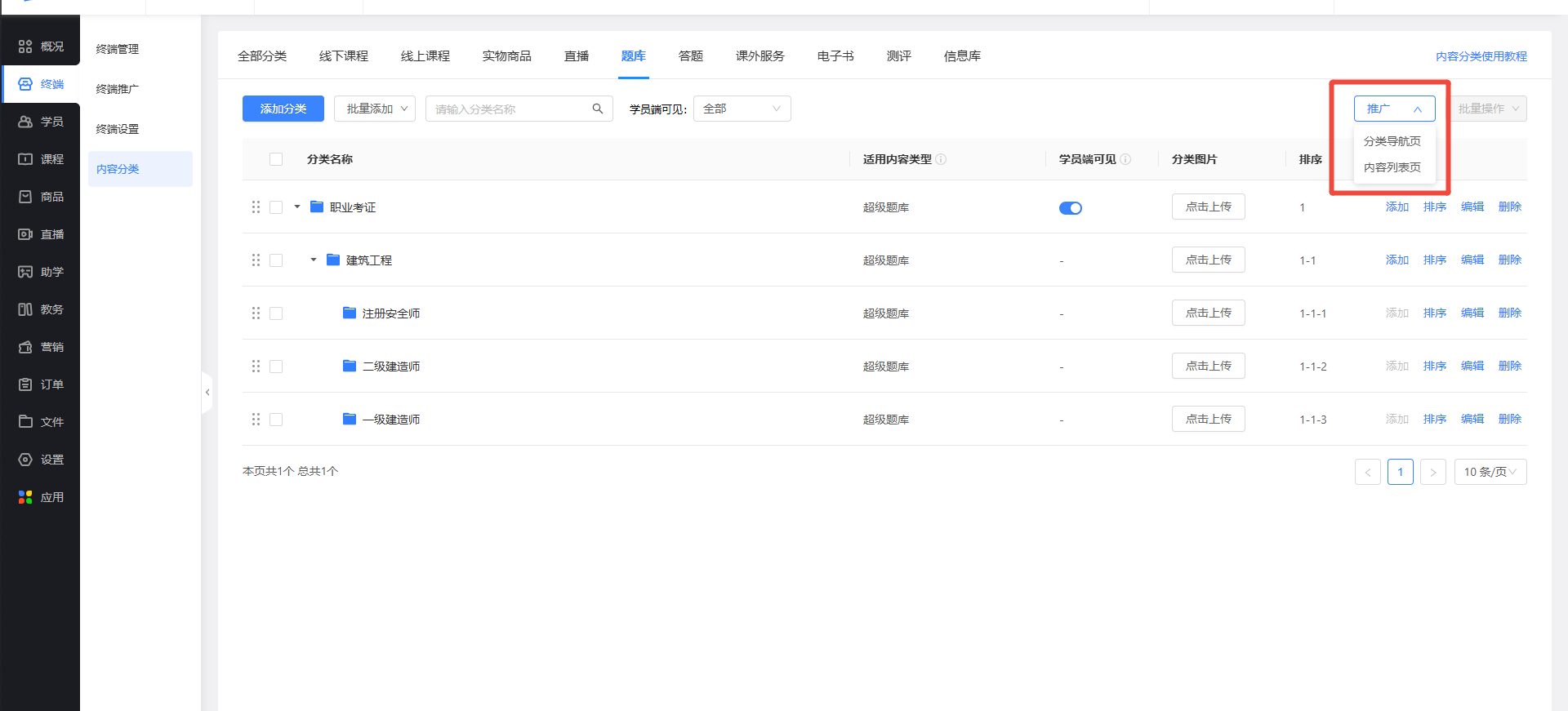The width and height of the screenshot is (1568, 711).
Task: Open the 内容分类使用教程 link
Action: pyautogui.click(x=1481, y=56)
